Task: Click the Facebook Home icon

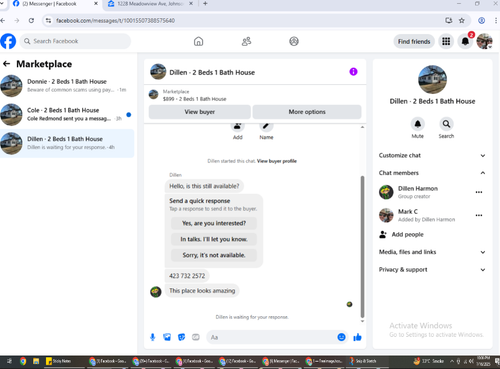Action: (x=198, y=41)
